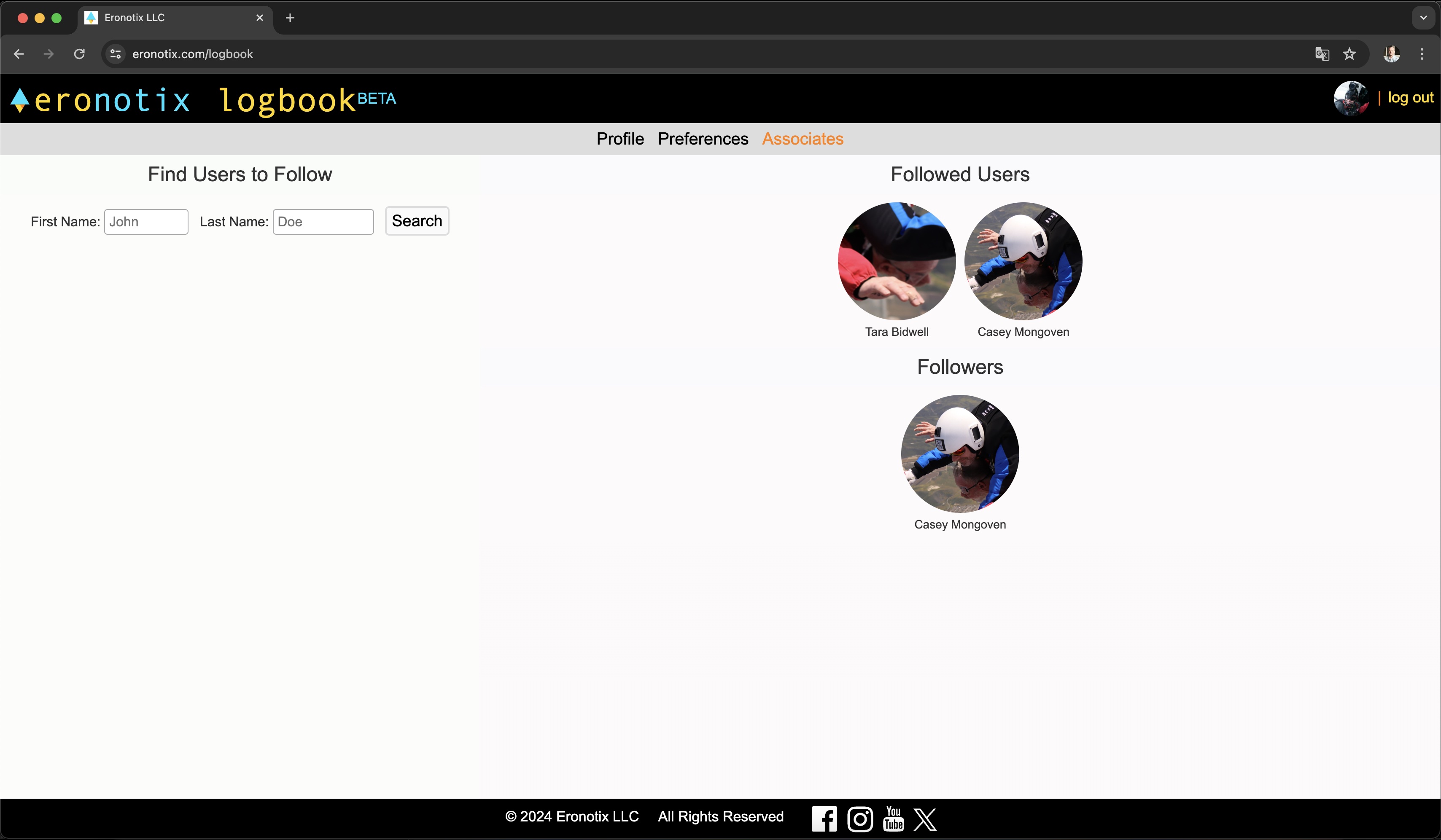The height and width of the screenshot is (840, 1441).
Task: Reload the page with refresh icon
Action: tap(79, 54)
